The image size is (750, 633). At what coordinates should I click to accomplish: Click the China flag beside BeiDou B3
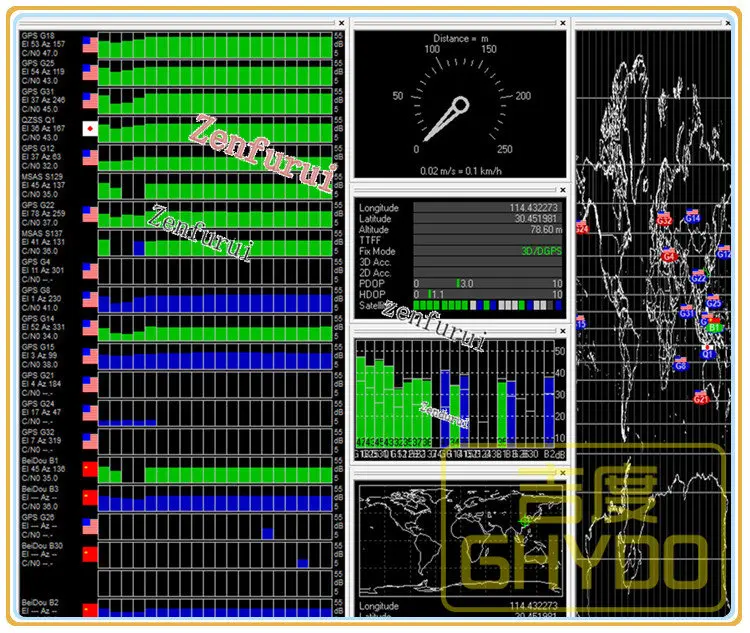pyautogui.click(x=90, y=498)
